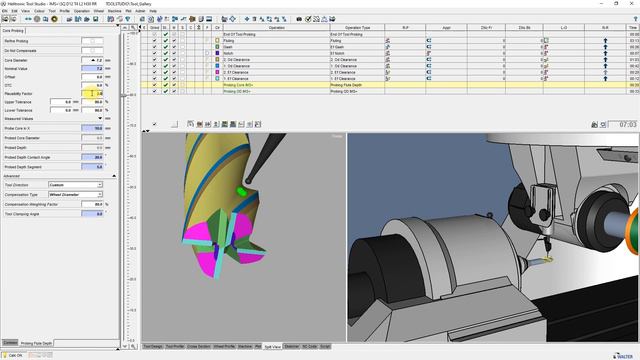Select the Core Probing panel tab
Screen dimensions: 640x360
[x=13, y=31]
